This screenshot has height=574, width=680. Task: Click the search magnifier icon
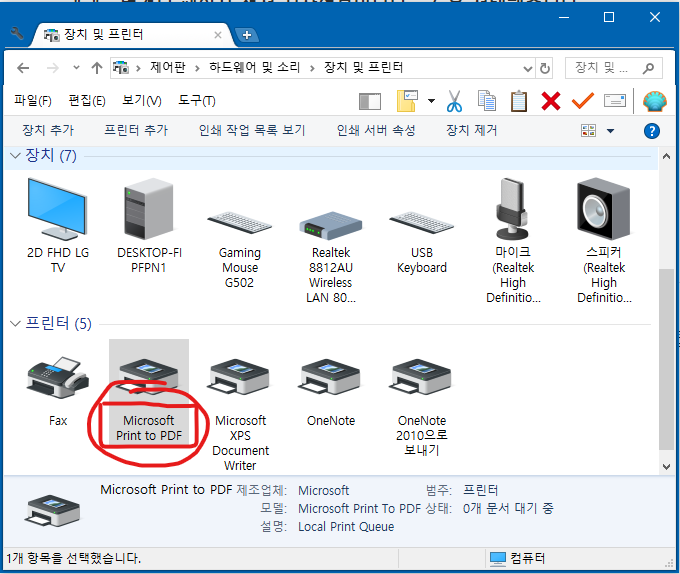(x=648, y=68)
